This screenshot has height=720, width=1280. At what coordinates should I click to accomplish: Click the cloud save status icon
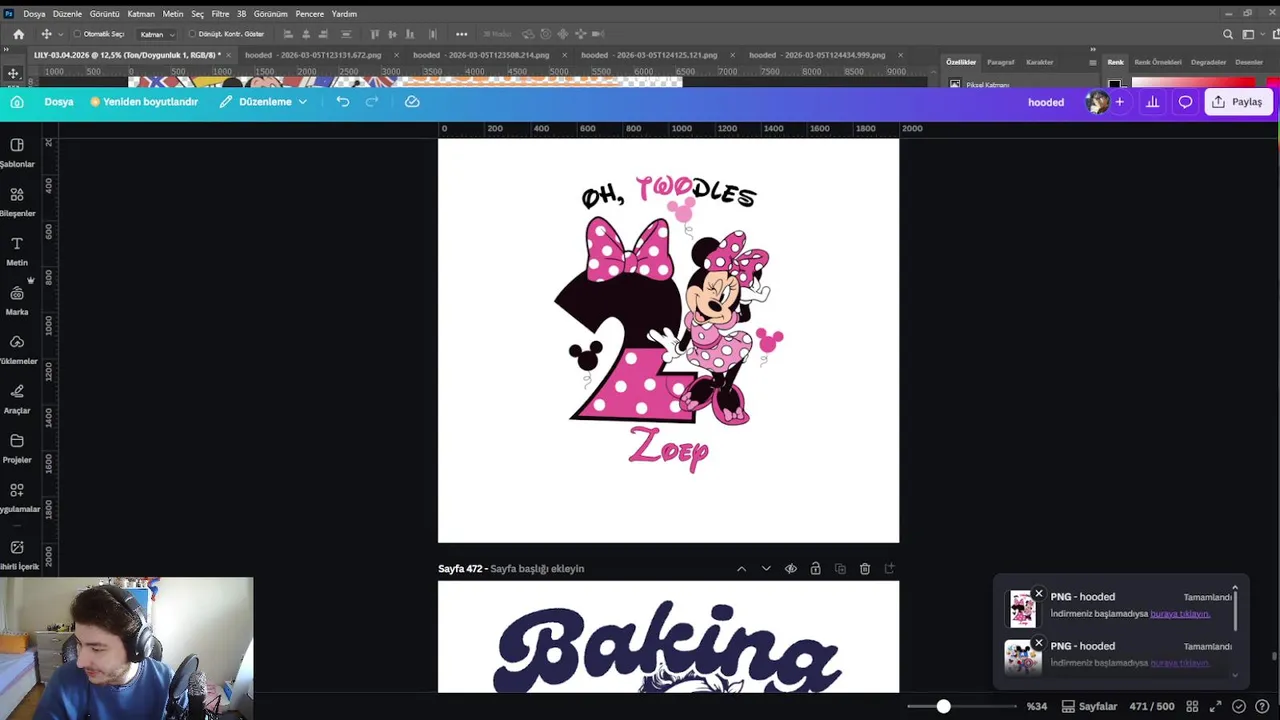(412, 102)
